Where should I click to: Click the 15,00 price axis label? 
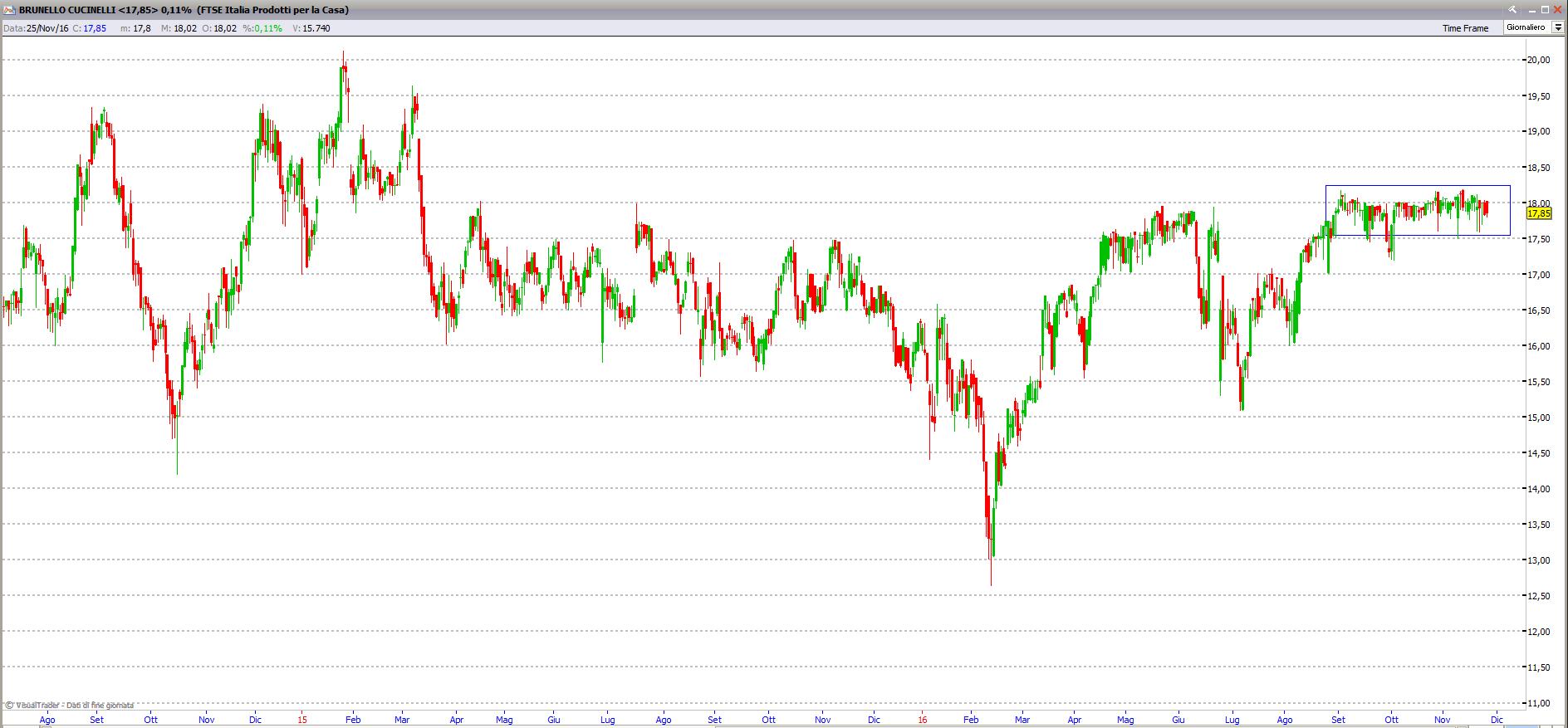click(1538, 418)
